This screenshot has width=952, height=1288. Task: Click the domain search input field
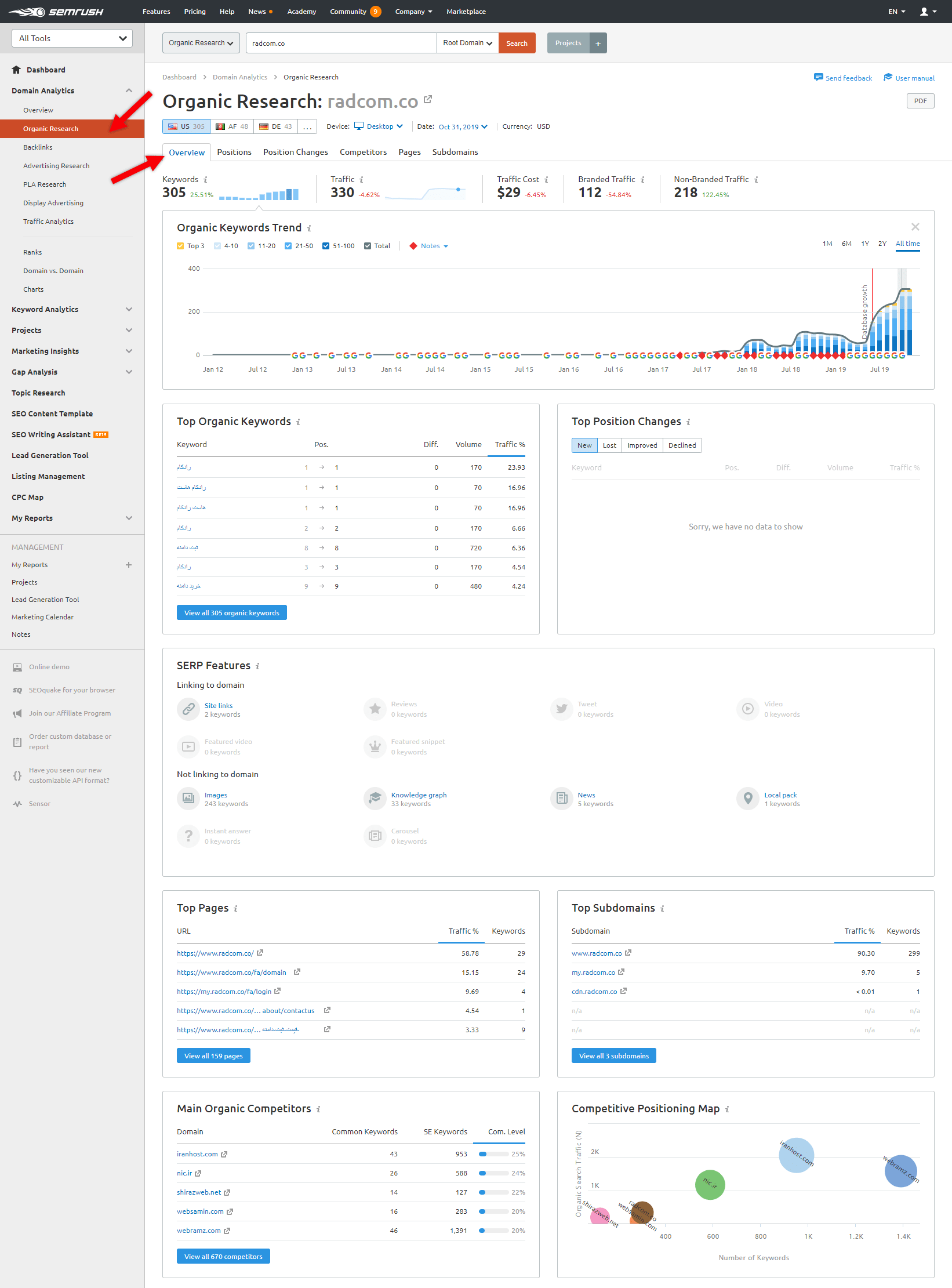pyautogui.click(x=341, y=43)
